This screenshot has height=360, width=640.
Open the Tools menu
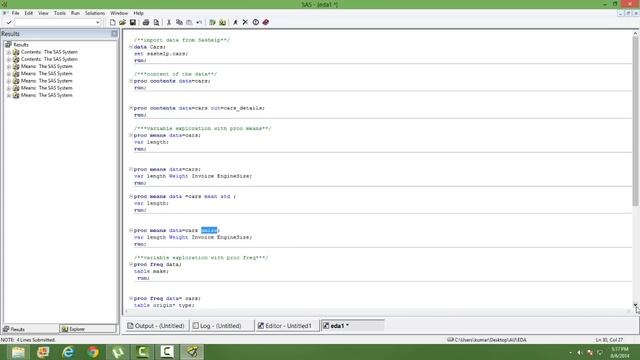click(x=60, y=13)
